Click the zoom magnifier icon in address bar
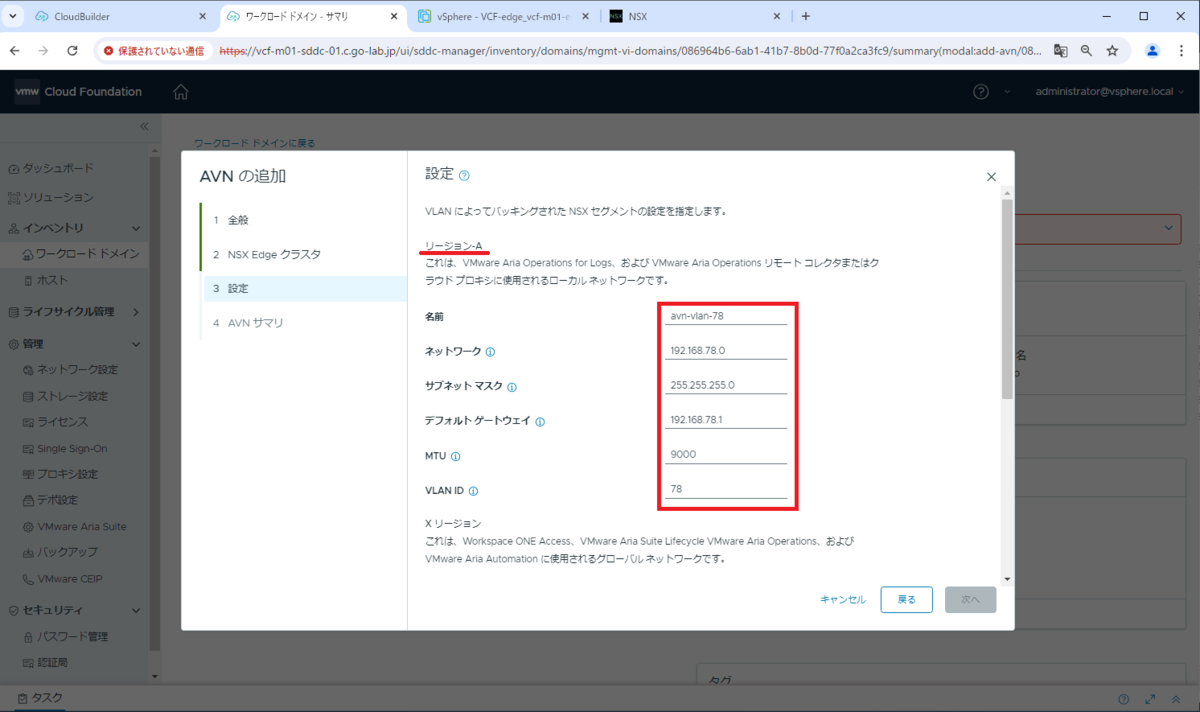This screenshot has width=1200, height=712. tap(1086, 50)
